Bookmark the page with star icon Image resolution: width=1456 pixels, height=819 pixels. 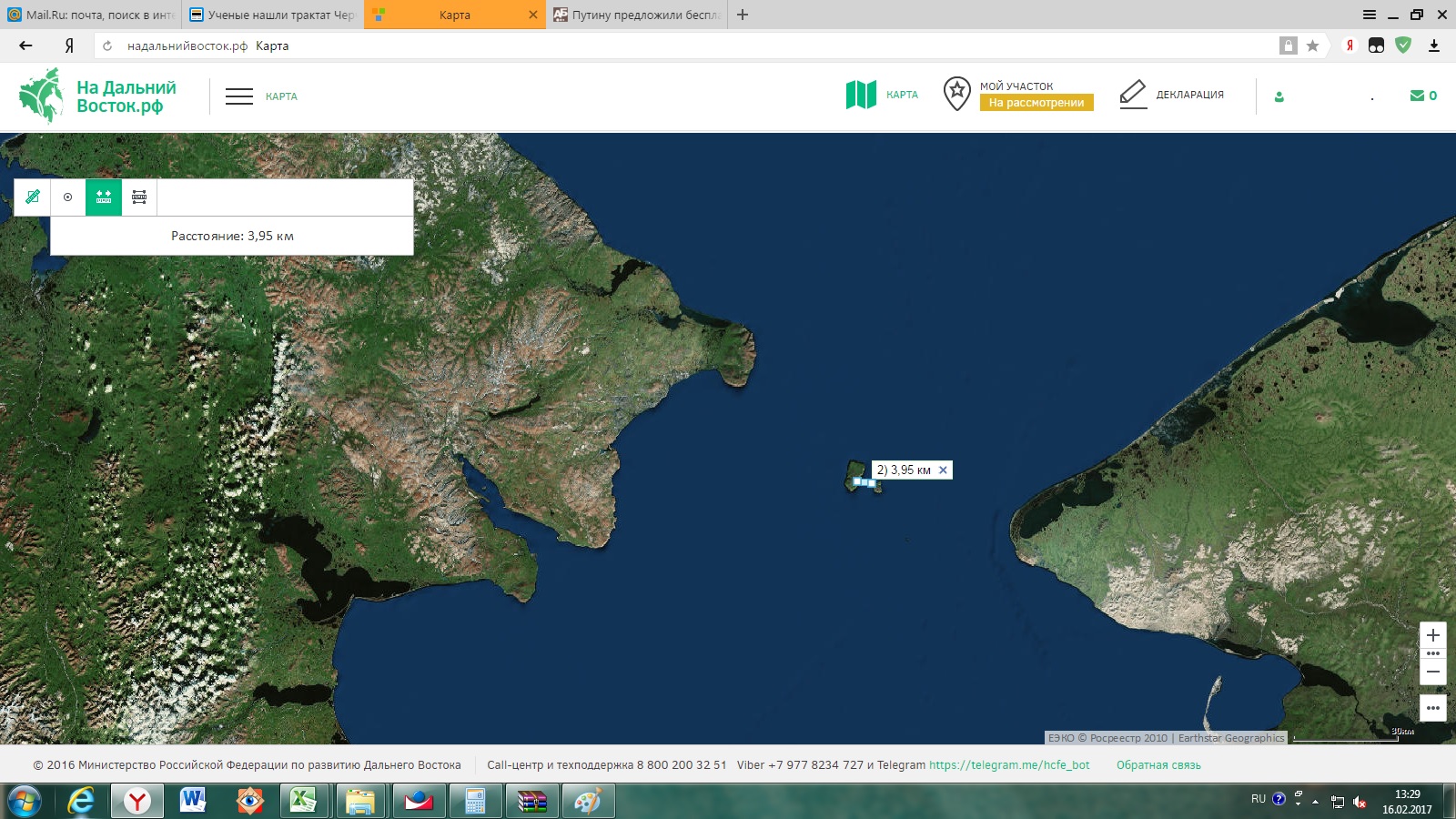1312,45
